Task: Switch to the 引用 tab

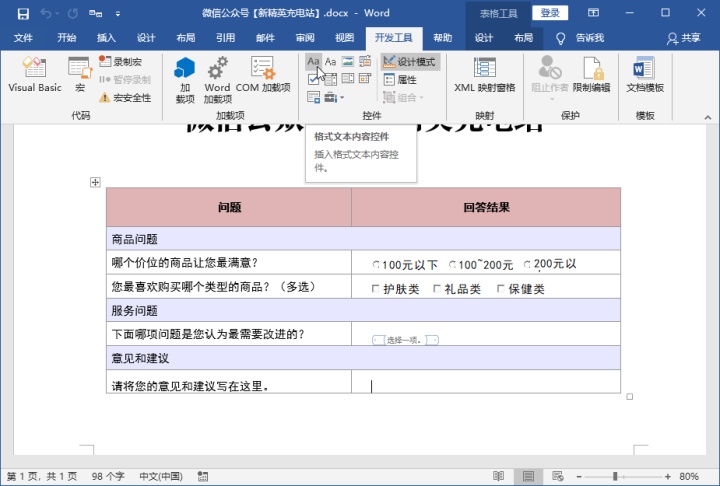Action: point(225,38)
